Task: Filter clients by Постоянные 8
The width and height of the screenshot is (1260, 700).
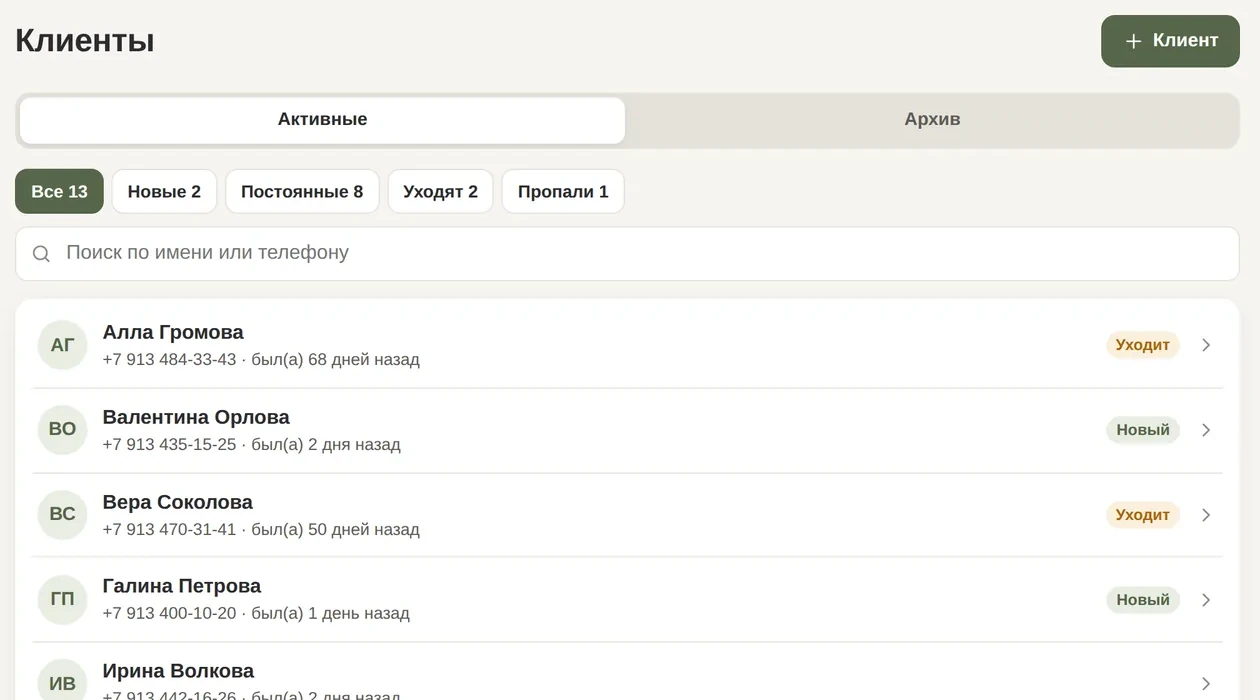Action: 302,191
